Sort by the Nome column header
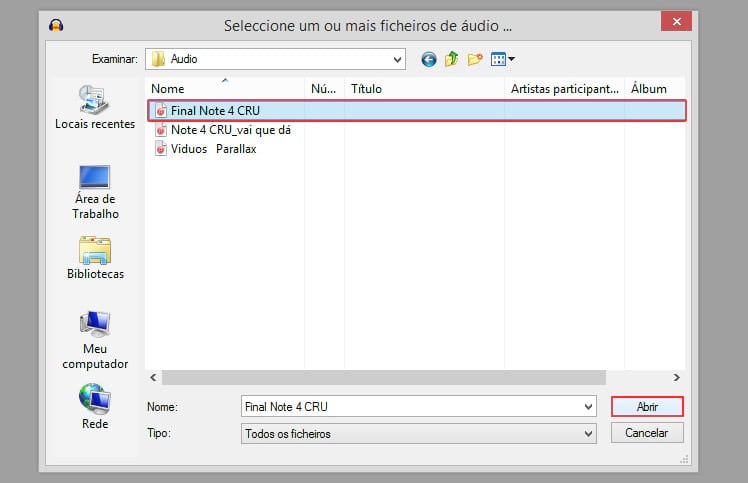748x483 pixels. point(225,89)
